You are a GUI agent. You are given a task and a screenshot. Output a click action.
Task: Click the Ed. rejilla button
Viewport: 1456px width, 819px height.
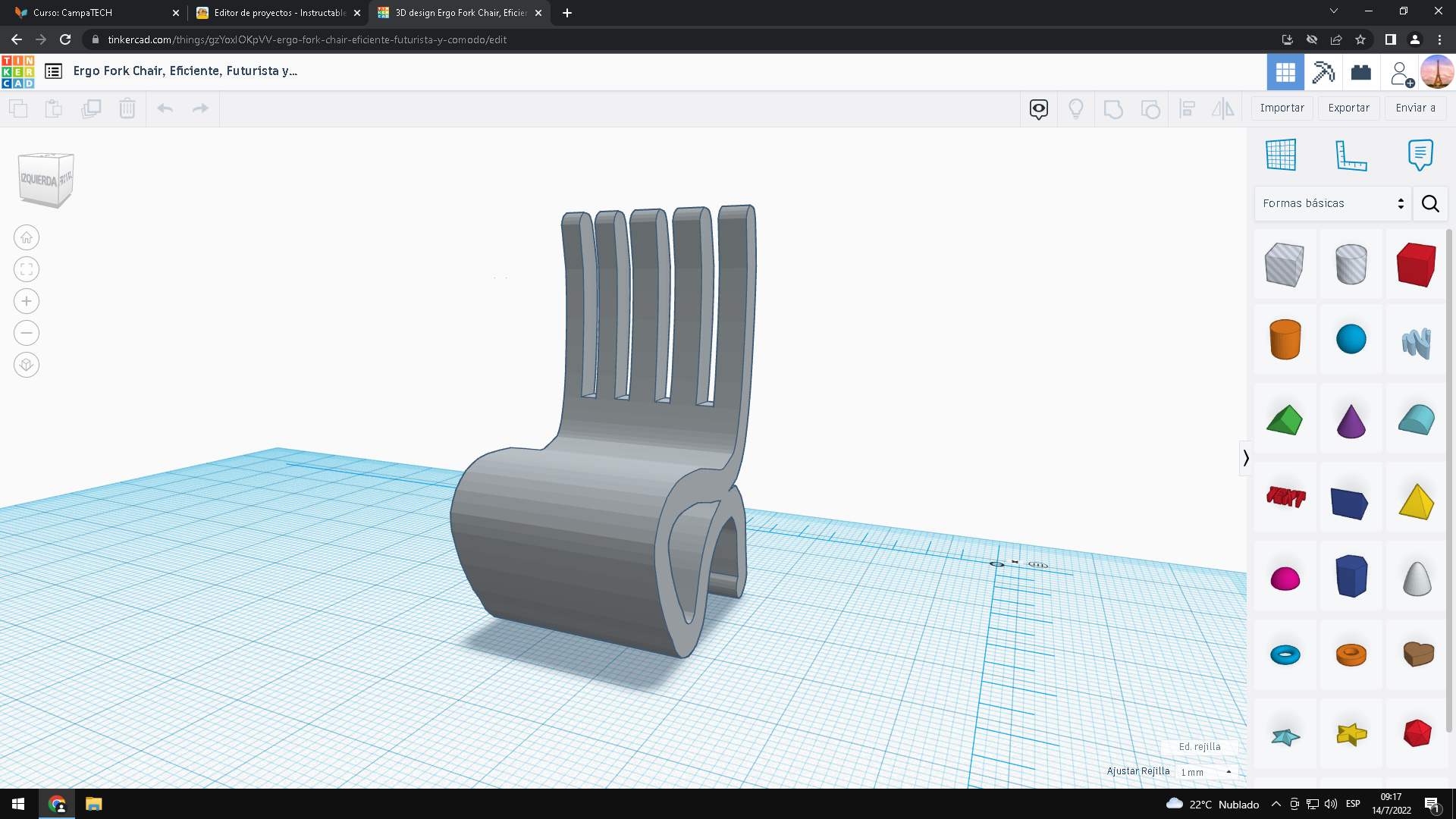[1199, 747]
